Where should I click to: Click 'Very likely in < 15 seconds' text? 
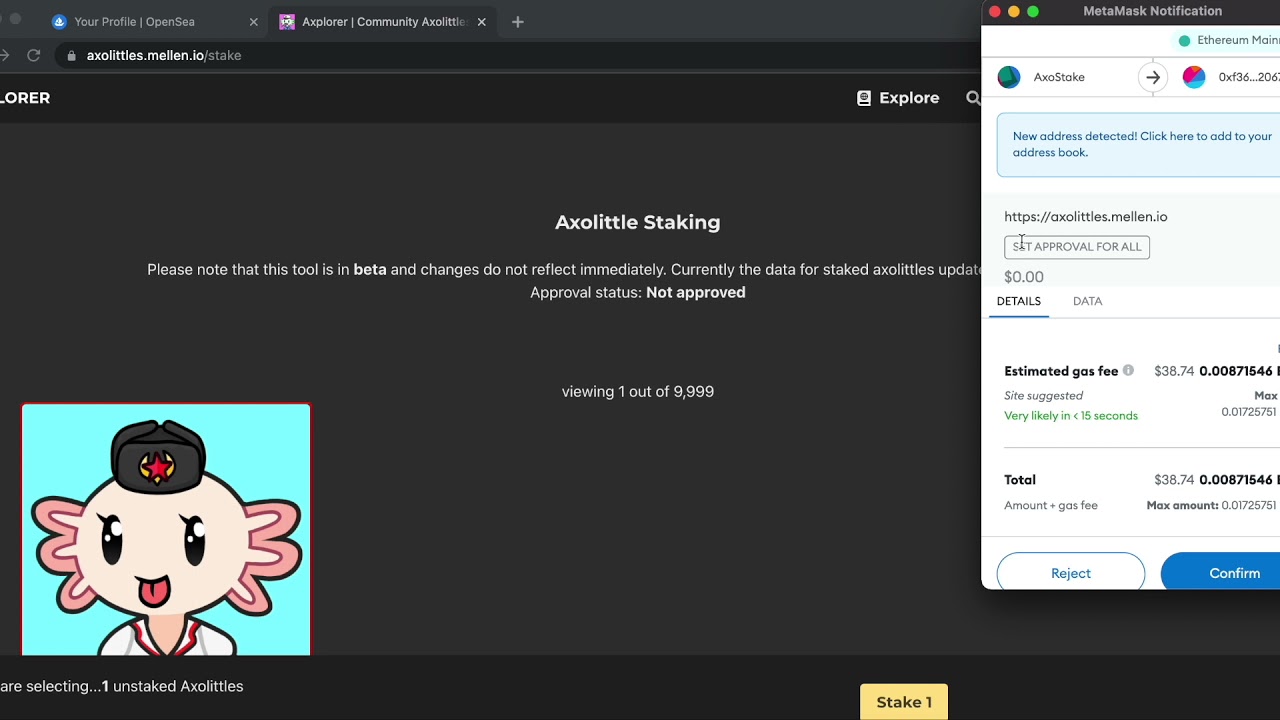1071,416
